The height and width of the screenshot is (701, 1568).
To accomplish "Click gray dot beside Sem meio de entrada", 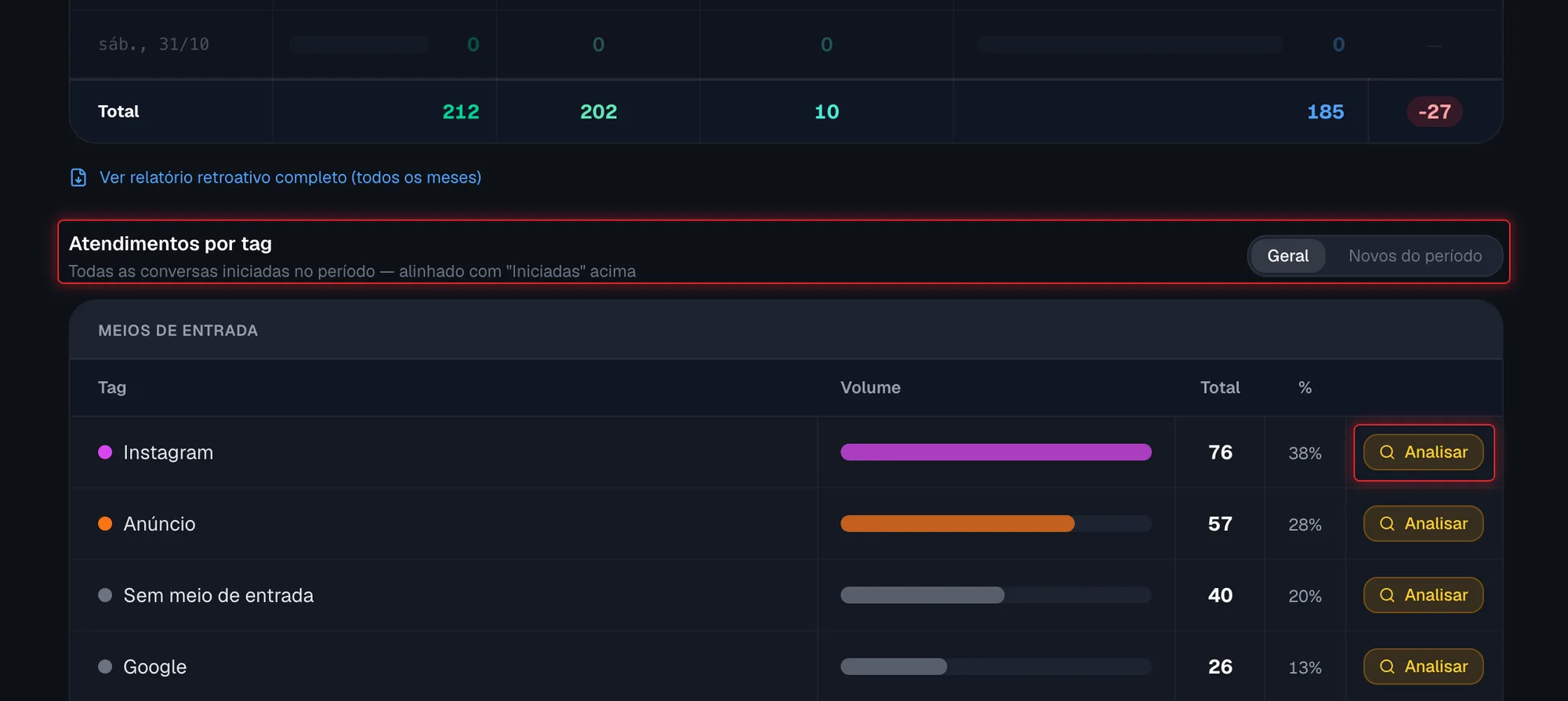I will pyautogui.click(x=105, y=595).
